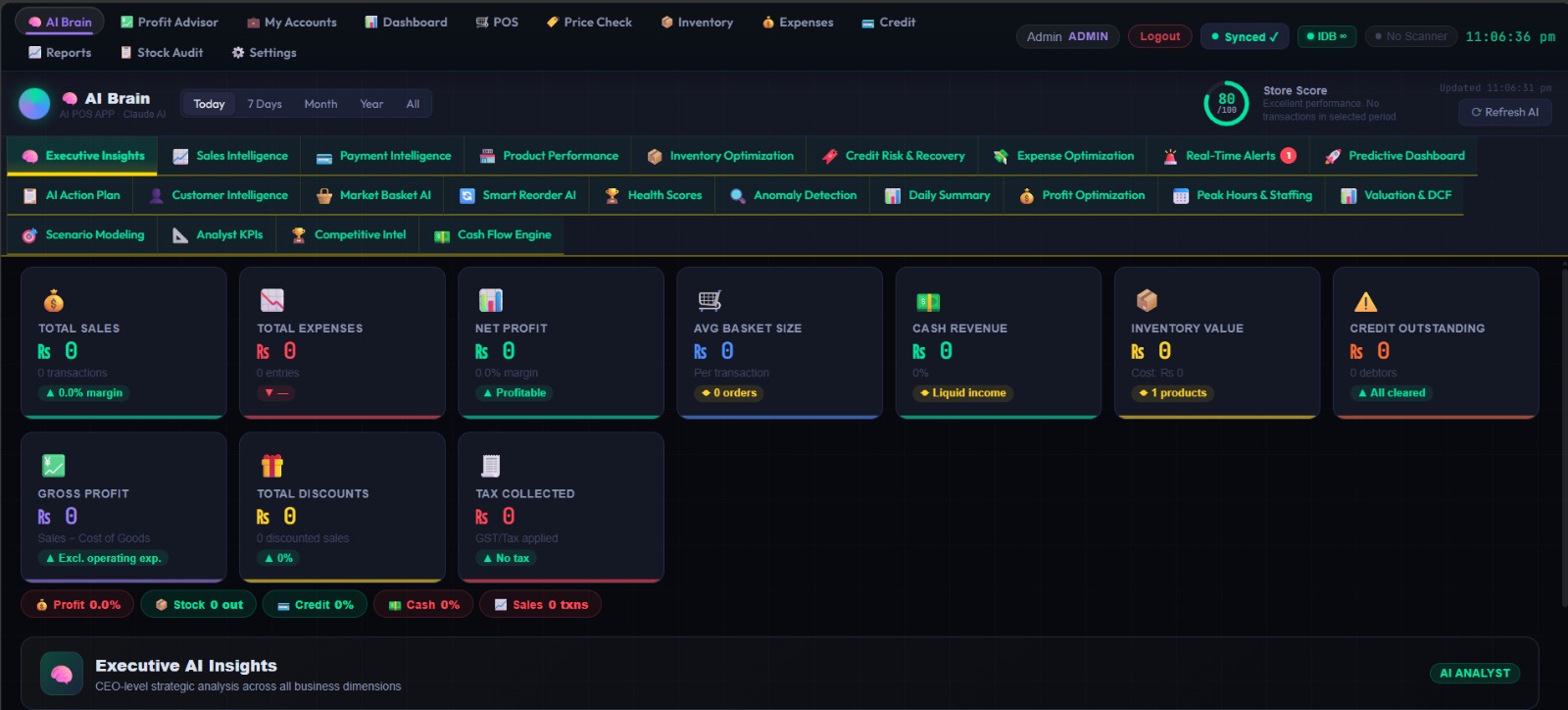Screen dimensions: 1568x710
Task: Click the Tax Collected receipt icon
Action: [490, 465]
